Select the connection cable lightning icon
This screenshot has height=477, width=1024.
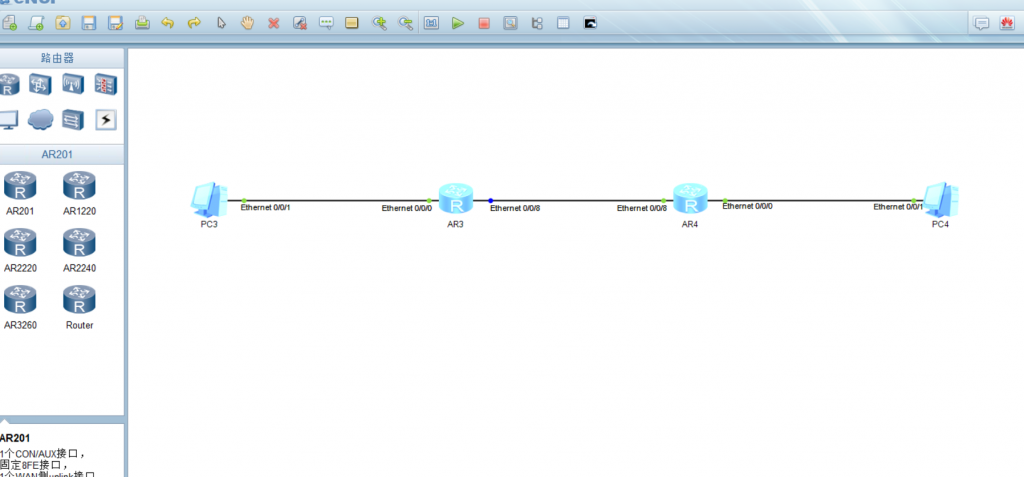tap(105, 119)
